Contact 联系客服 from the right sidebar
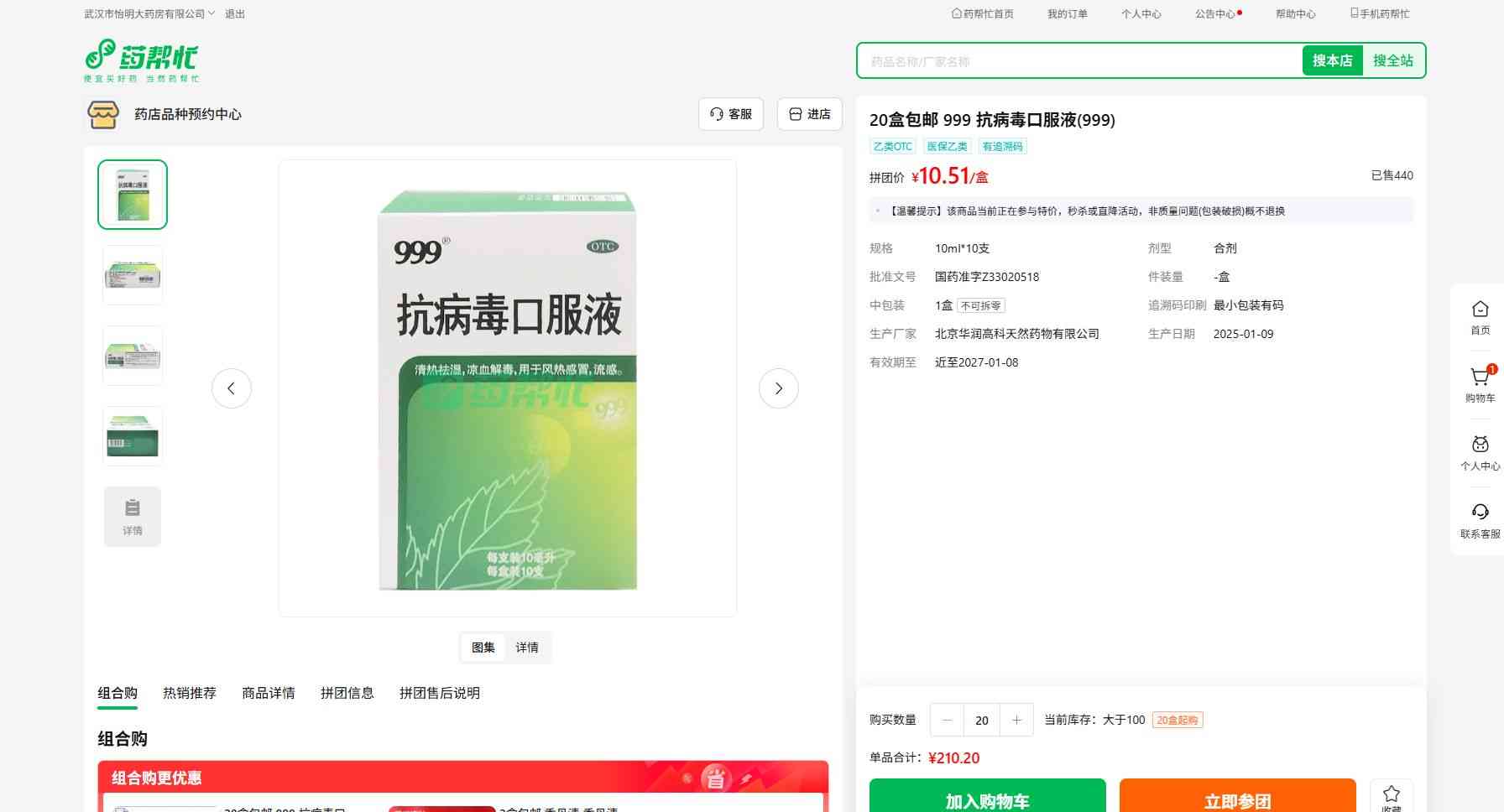The image size is (1504, 812). click(1480, 520)
